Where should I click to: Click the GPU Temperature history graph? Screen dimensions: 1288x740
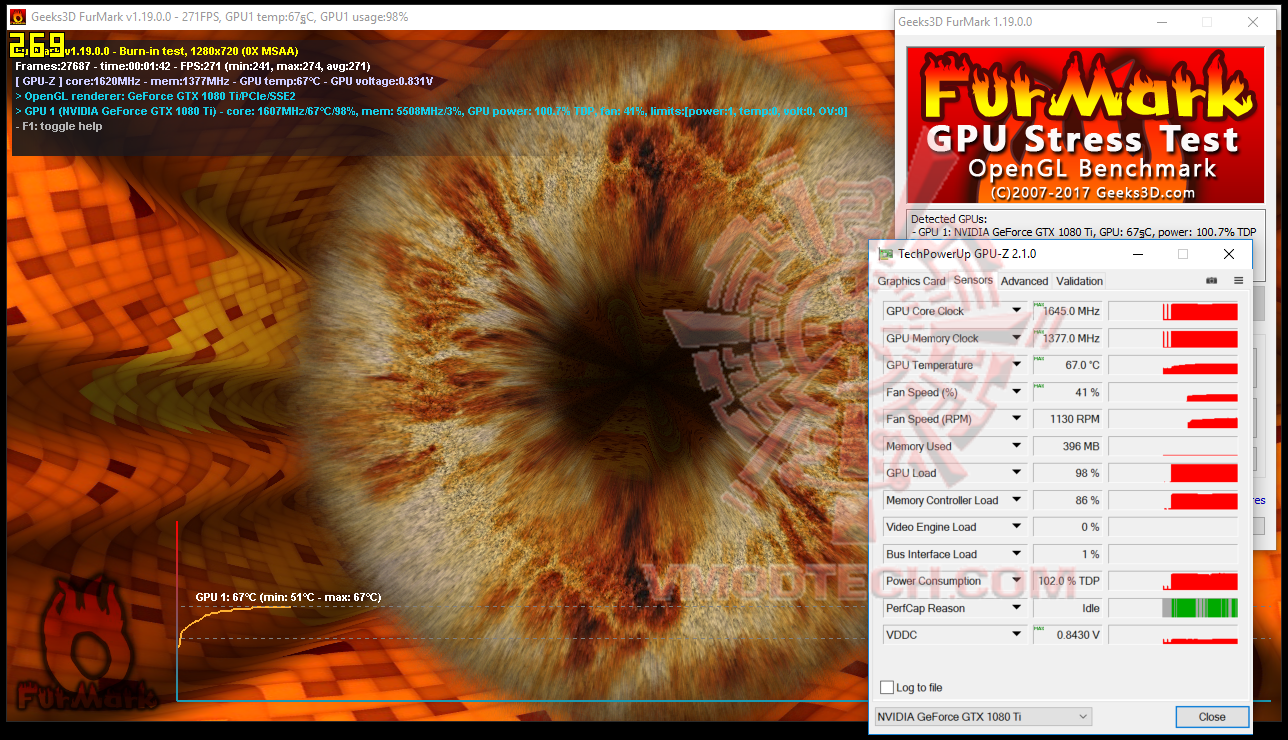[1173, 365]
